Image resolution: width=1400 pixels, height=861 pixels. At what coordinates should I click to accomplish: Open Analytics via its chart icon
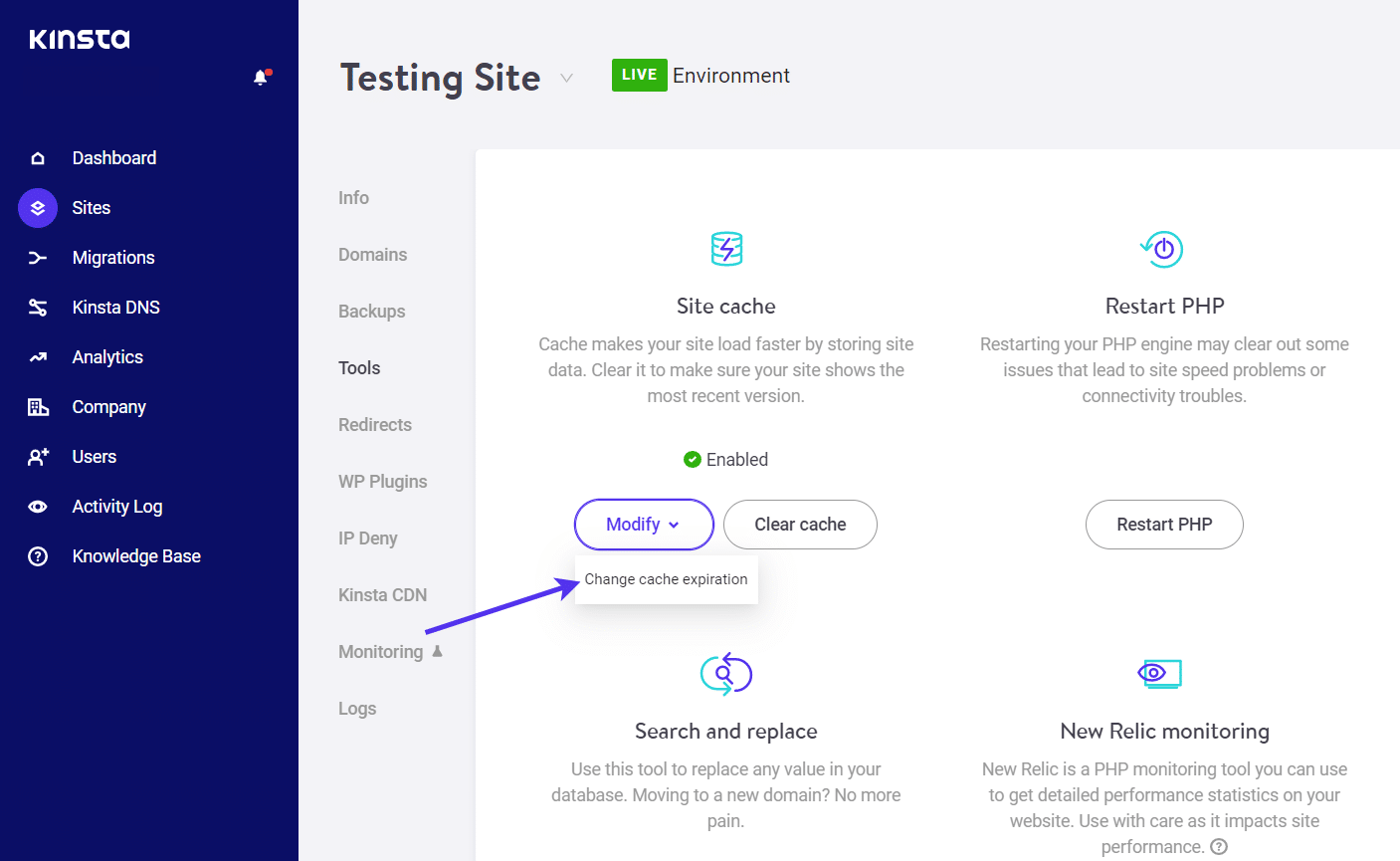(x=38, y=356)
